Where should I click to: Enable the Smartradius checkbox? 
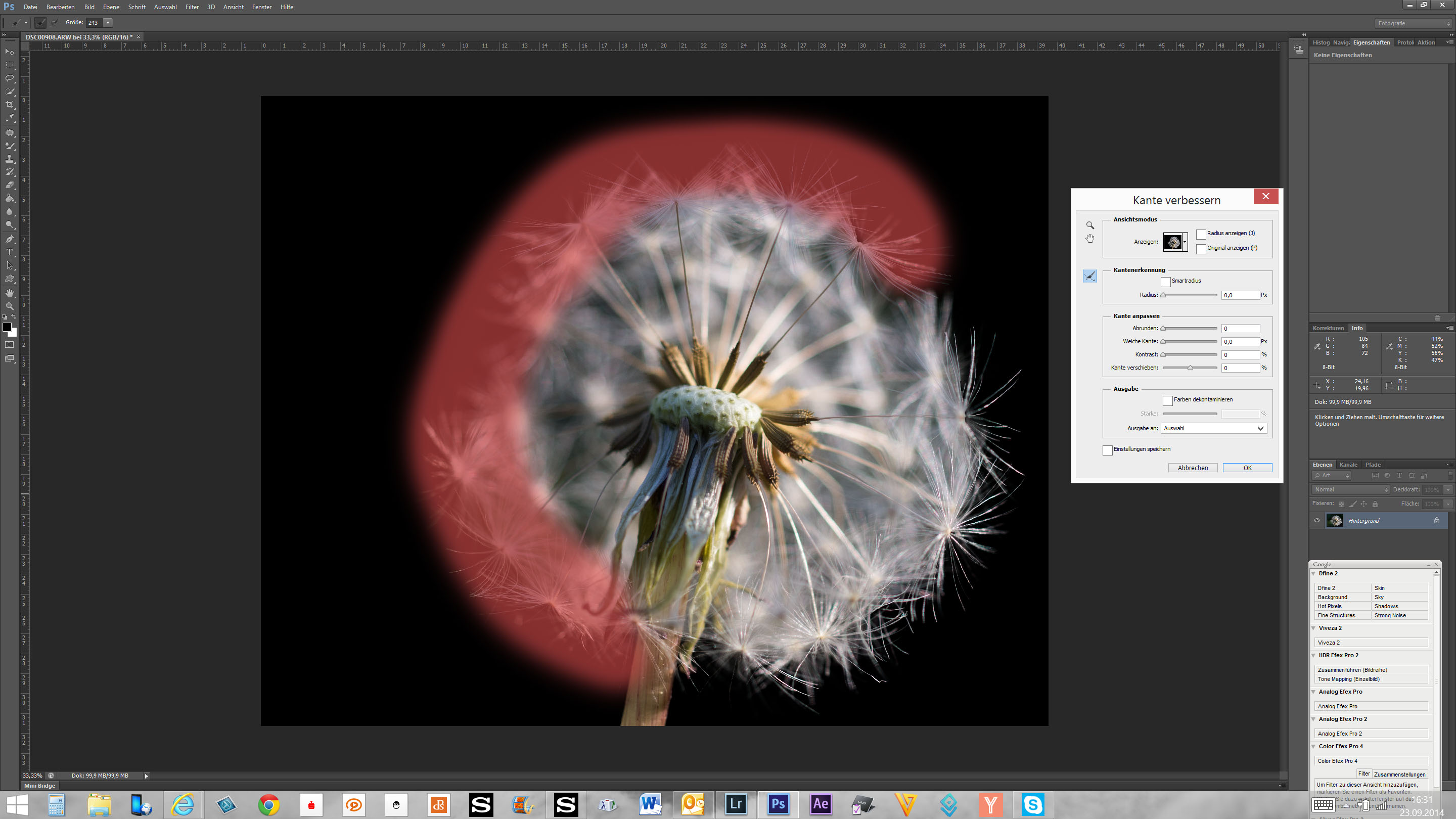[x=1165, y=282]
